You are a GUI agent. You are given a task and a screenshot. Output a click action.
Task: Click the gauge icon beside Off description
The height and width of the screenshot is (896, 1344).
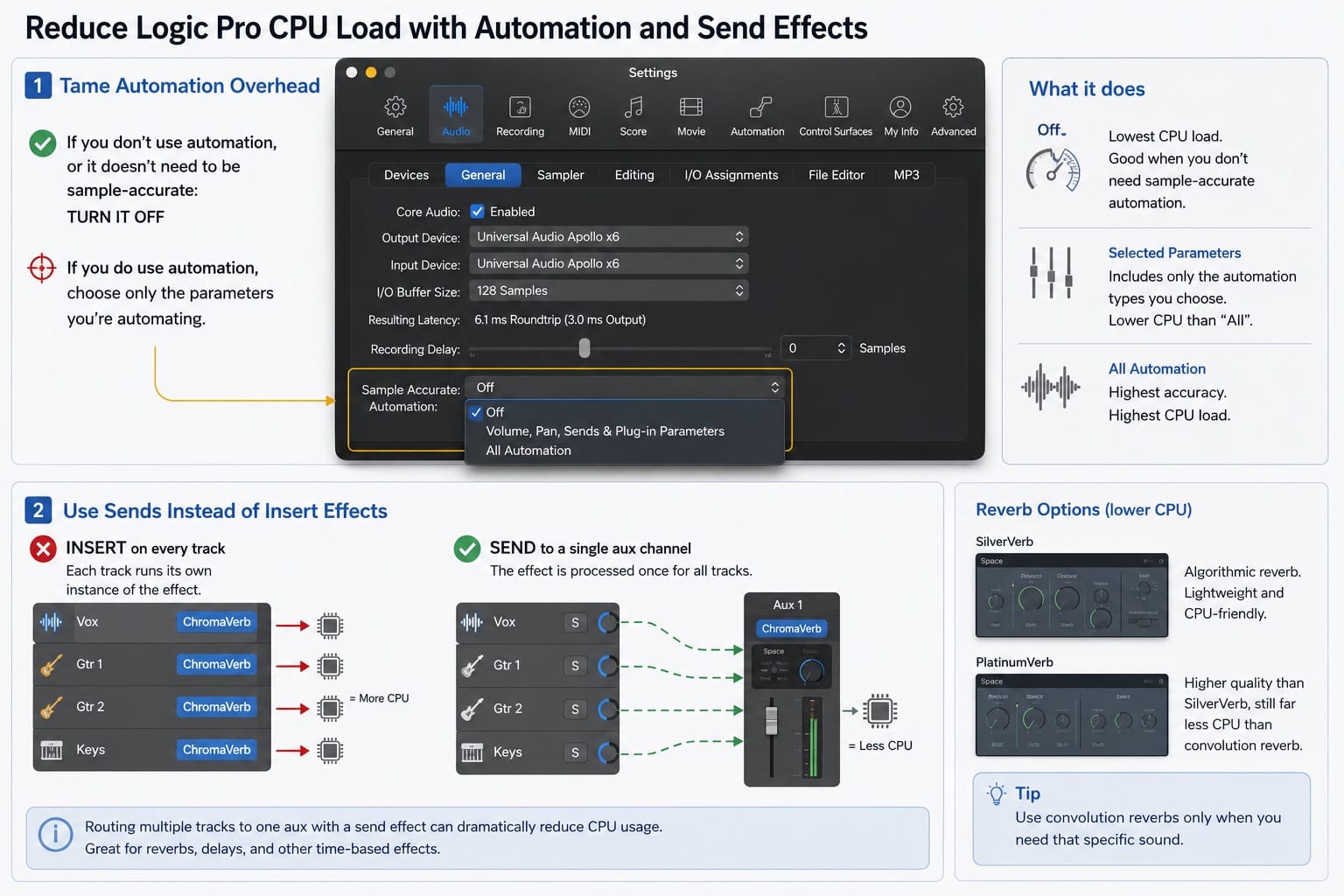(x=1053, y=170)
